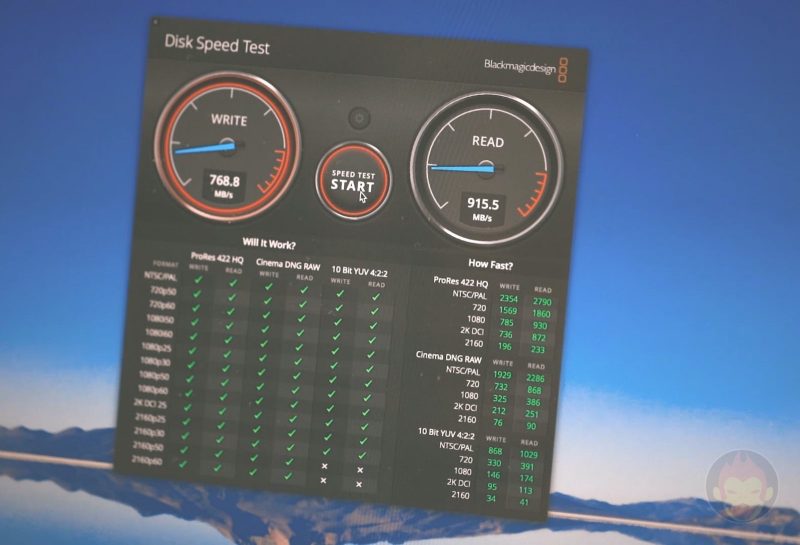The image size is (800, 545).
Task: Click Cinema DNG RAW header in Will It Work table
Action: point(288,264)
